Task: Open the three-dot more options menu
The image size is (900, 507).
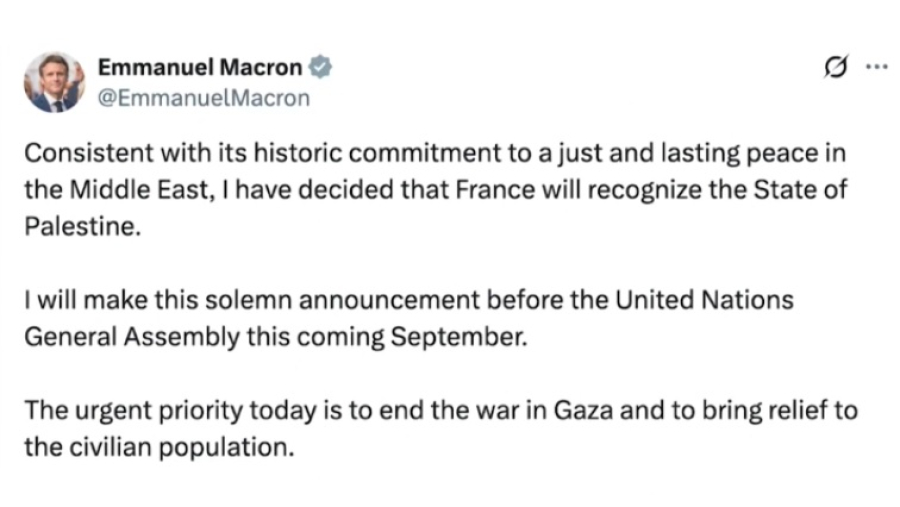Action: pos(876,68)
